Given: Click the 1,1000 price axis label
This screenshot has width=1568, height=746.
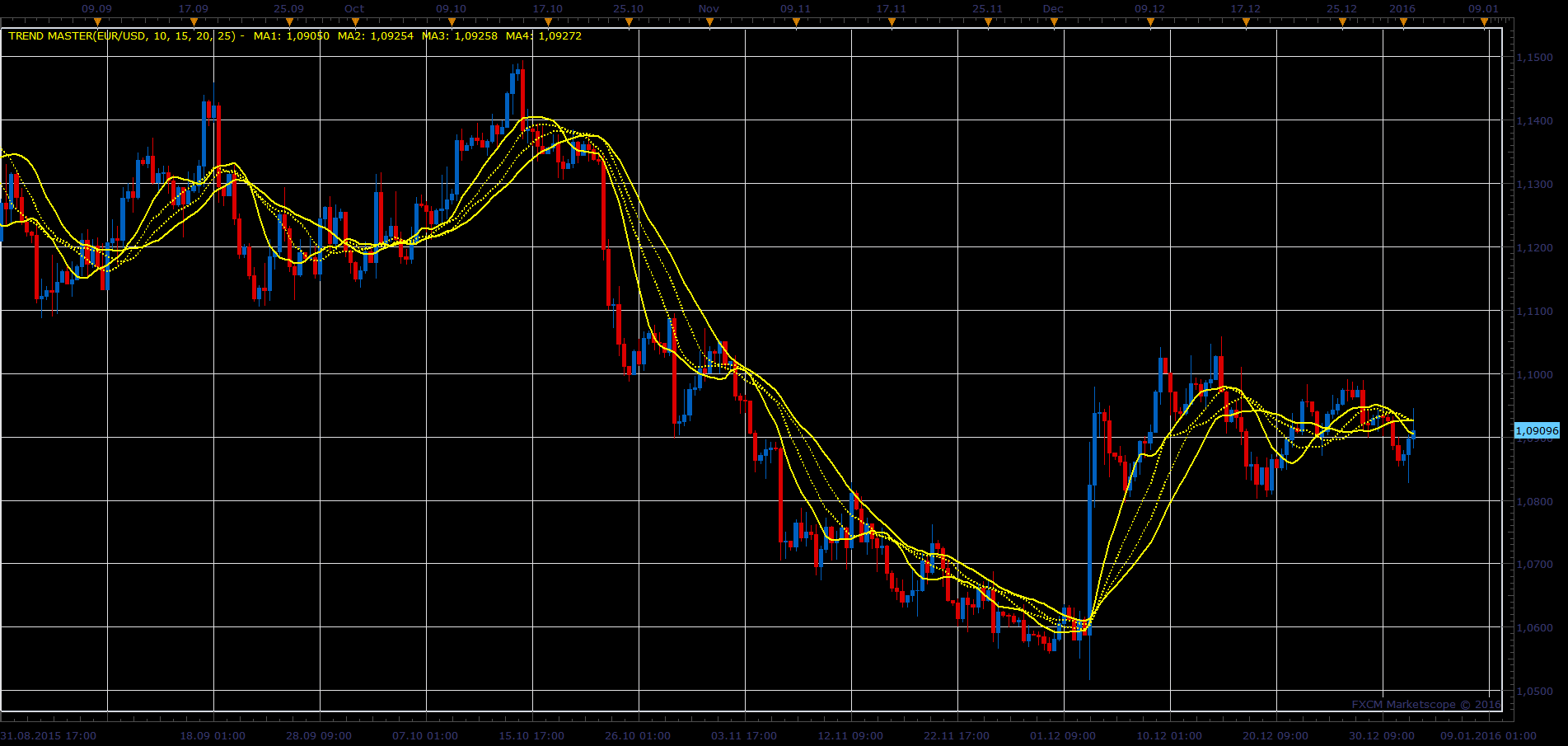Looking at the screenshot, I should 1534,375.
